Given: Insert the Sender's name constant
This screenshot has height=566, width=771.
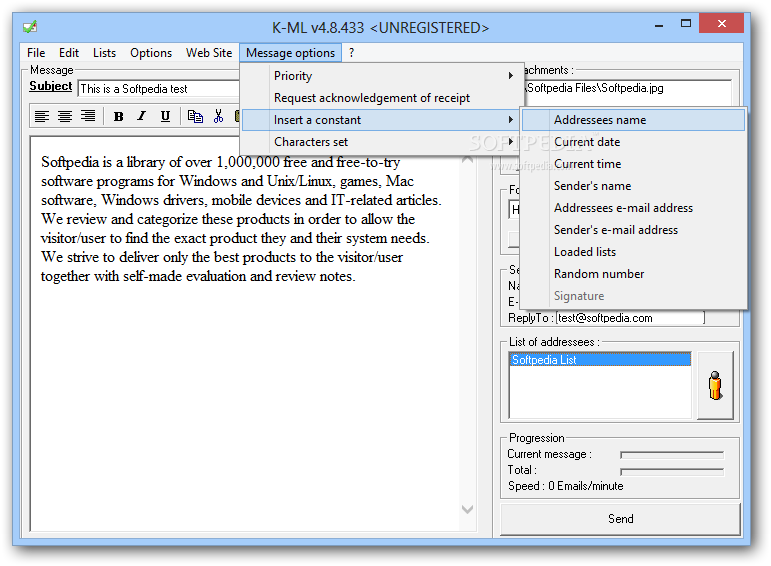Looking at the screenshot, I should coord(633,186).
